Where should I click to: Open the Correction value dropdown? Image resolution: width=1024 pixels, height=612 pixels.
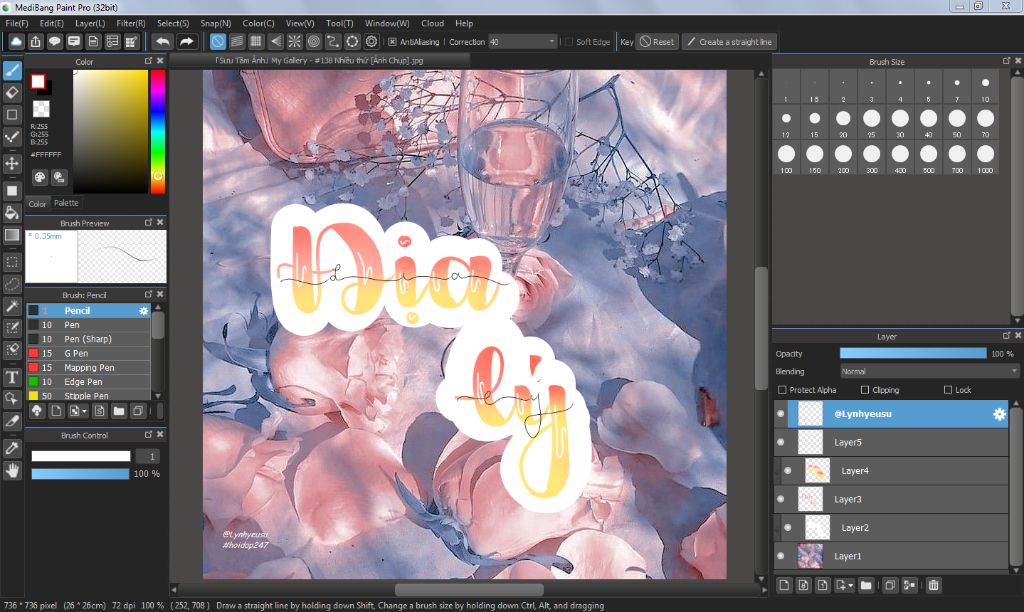coord(522,42)
